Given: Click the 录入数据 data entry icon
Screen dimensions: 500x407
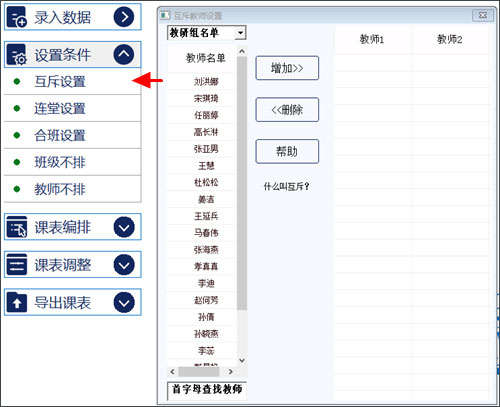Looking at the screenshot, I should click(17, 17).
